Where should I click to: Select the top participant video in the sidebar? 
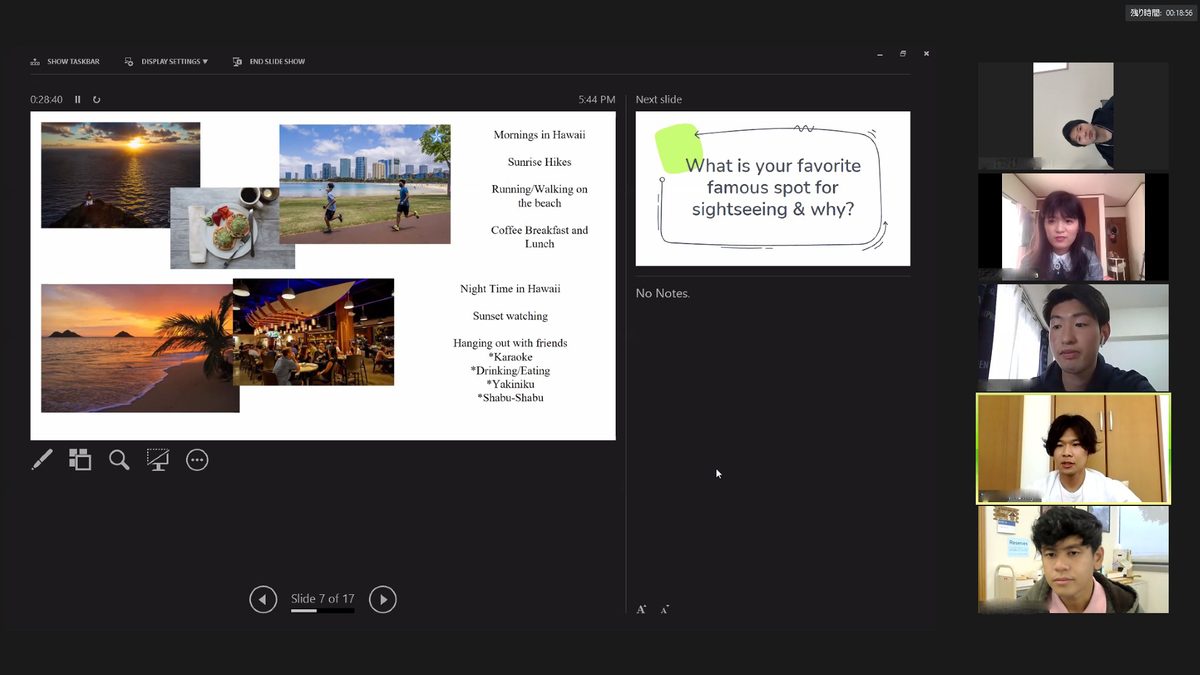[1073, 116]
